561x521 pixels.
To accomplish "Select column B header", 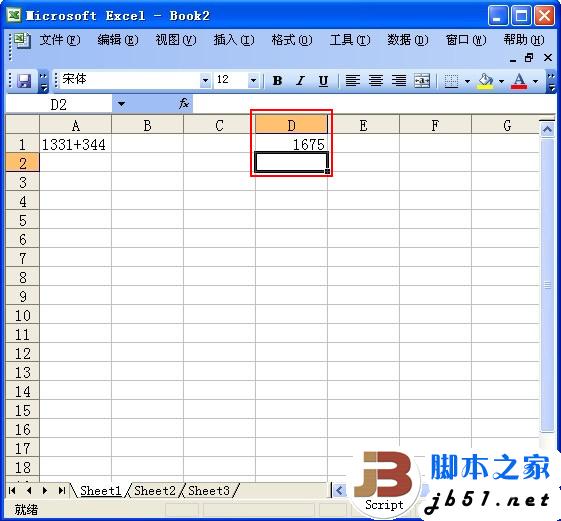I will pyautogui.click(x=147, y=125).
